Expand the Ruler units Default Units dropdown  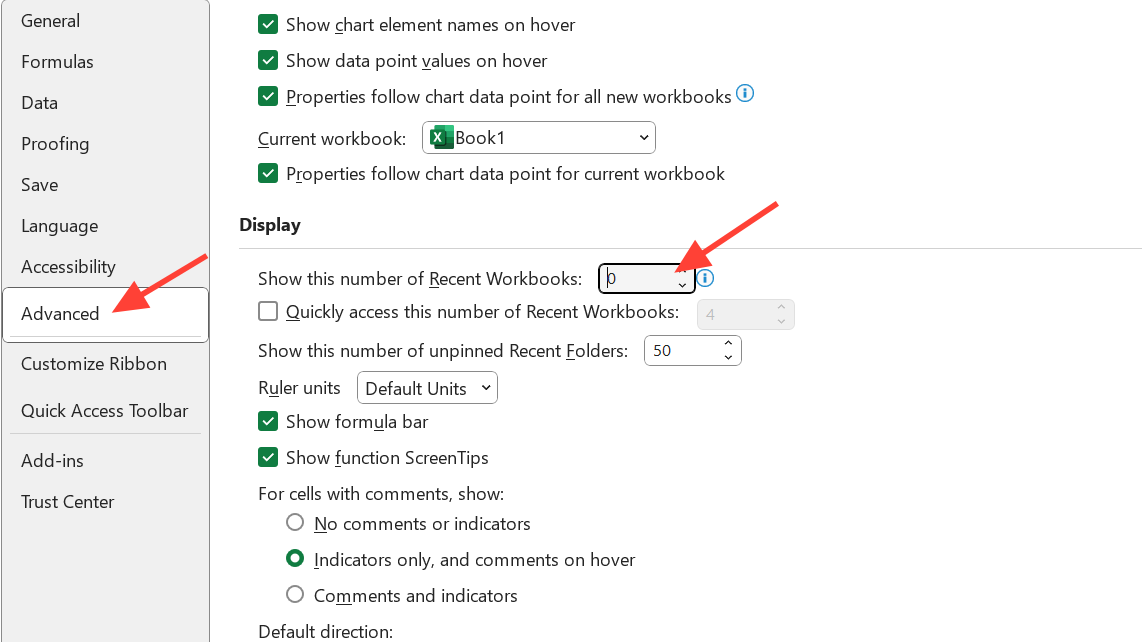click(486, 387)
